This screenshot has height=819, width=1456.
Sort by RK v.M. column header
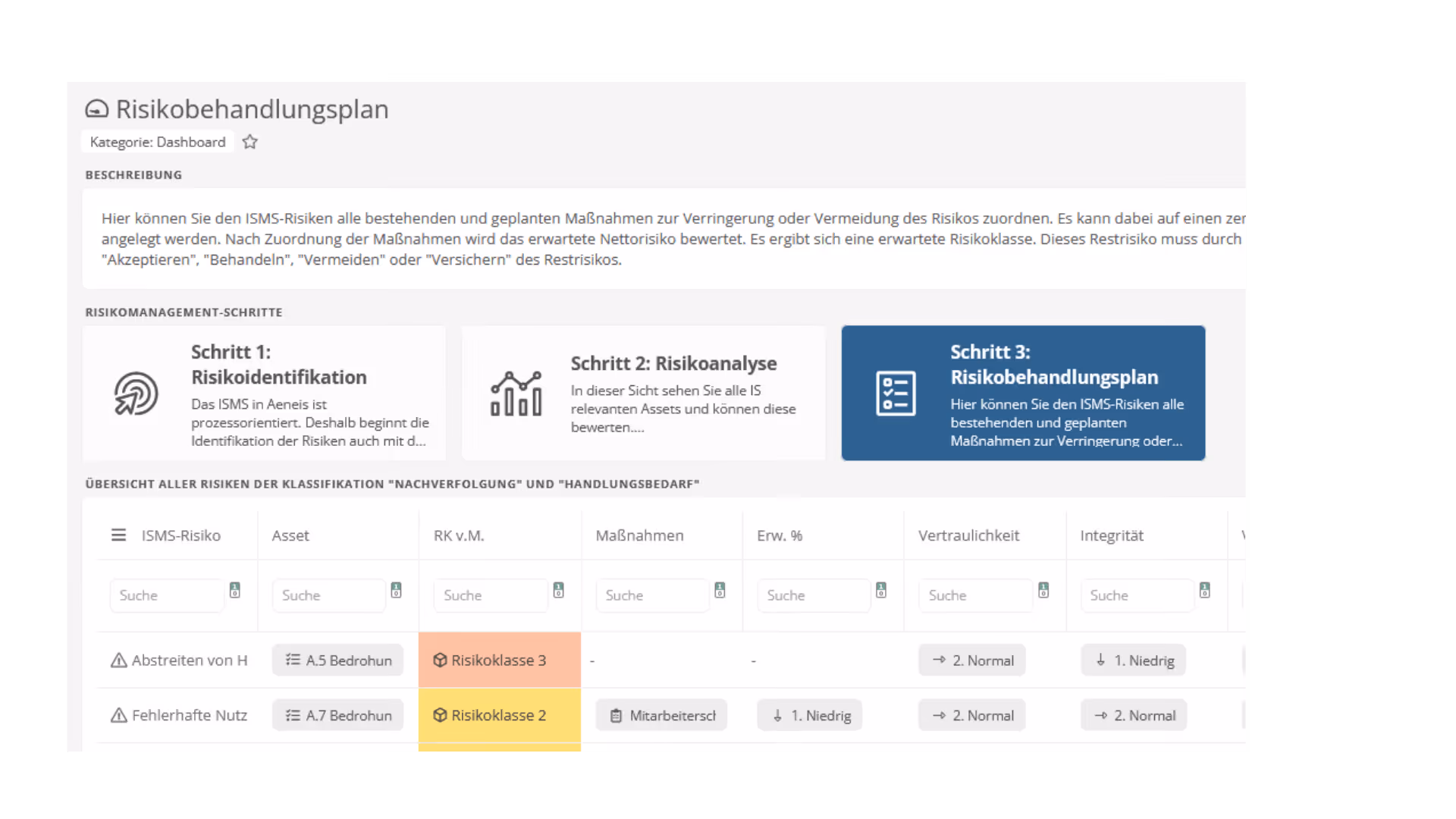point(459,535)
